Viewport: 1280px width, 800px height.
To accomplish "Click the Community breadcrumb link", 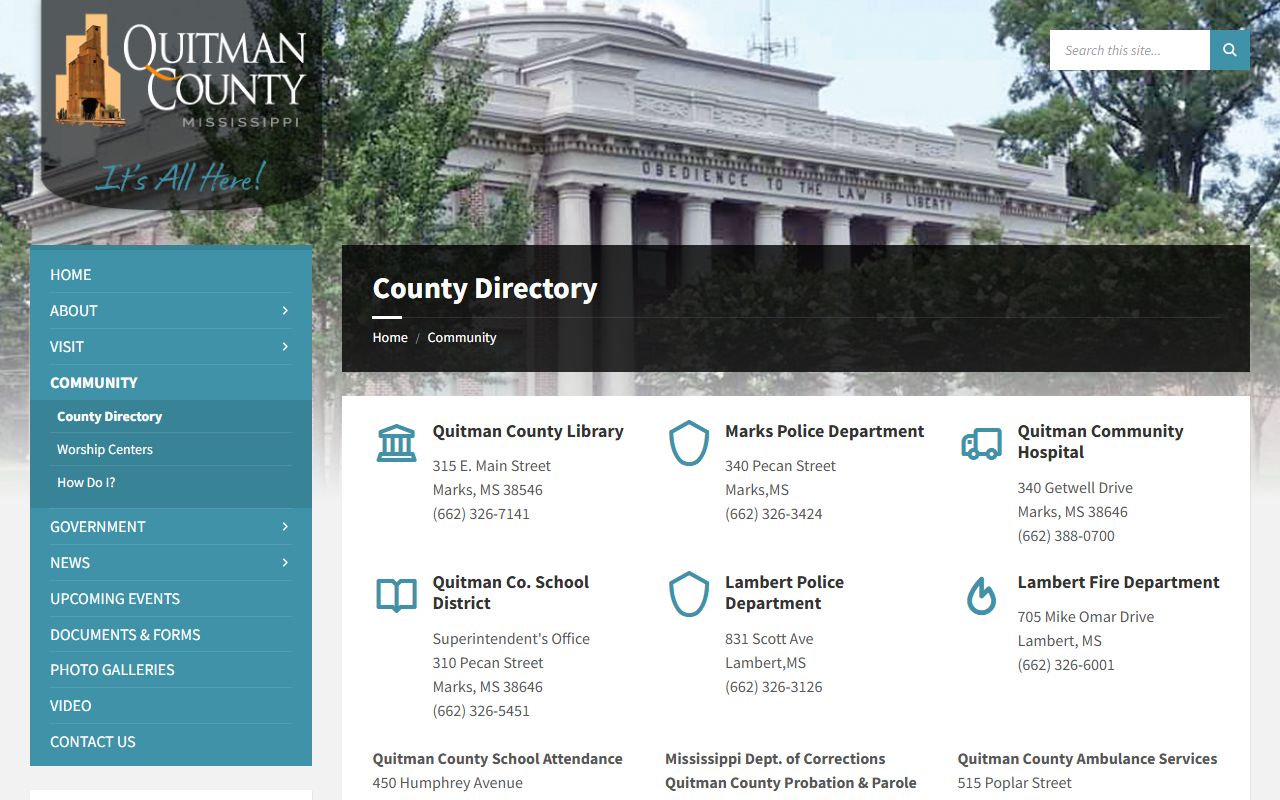I will (462, 338).
